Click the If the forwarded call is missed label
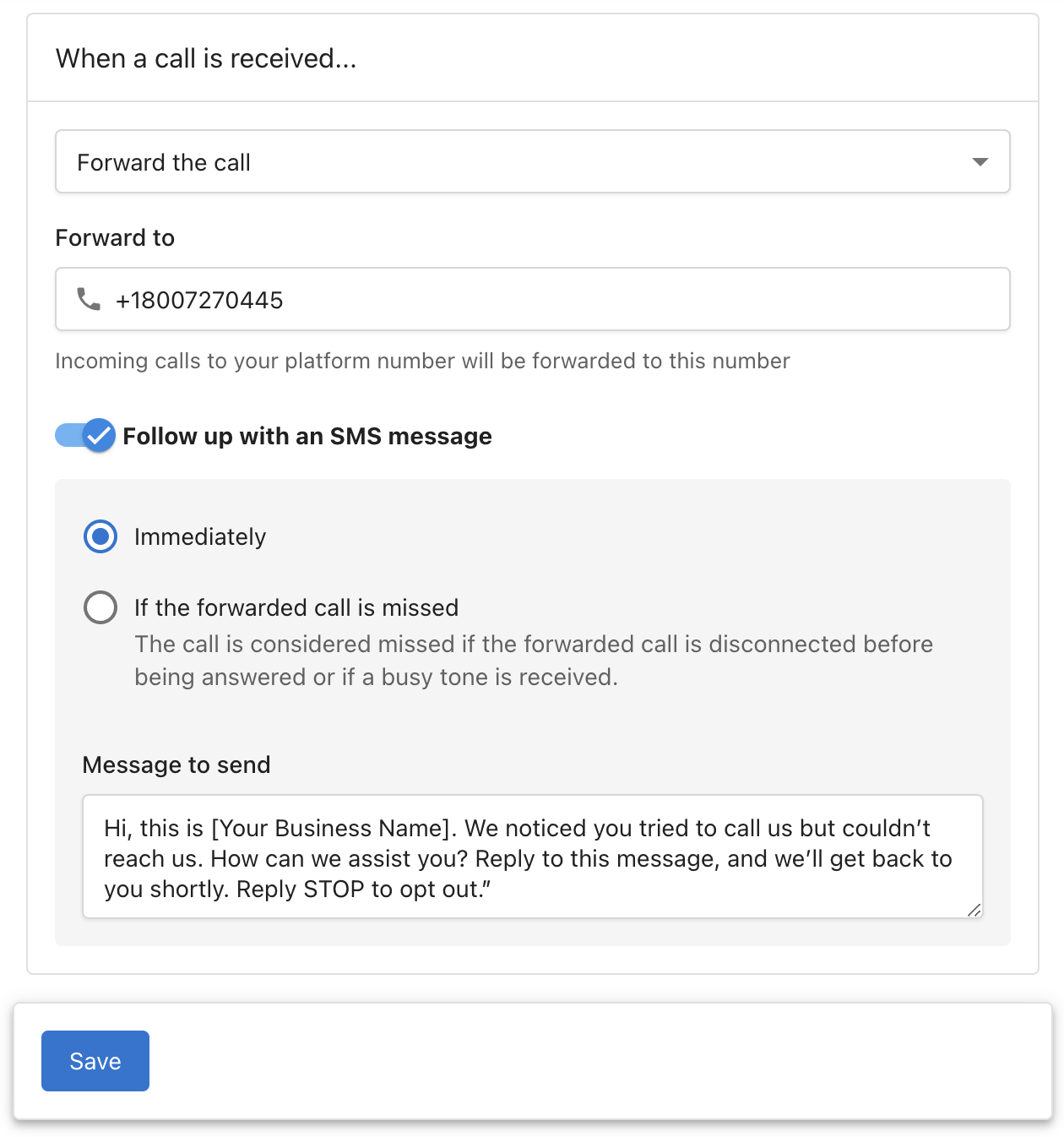 [x=296, y=607]
